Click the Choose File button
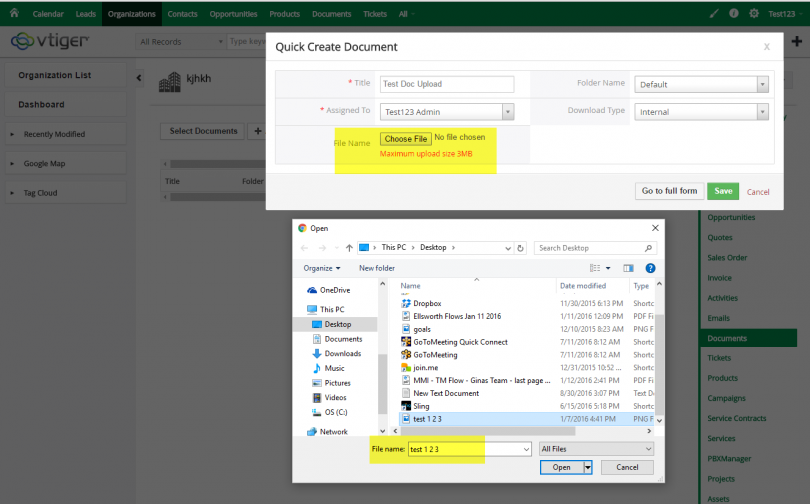The height and width of the screenshot is (504, 810). pyautogui.click(x=406, y=138)
